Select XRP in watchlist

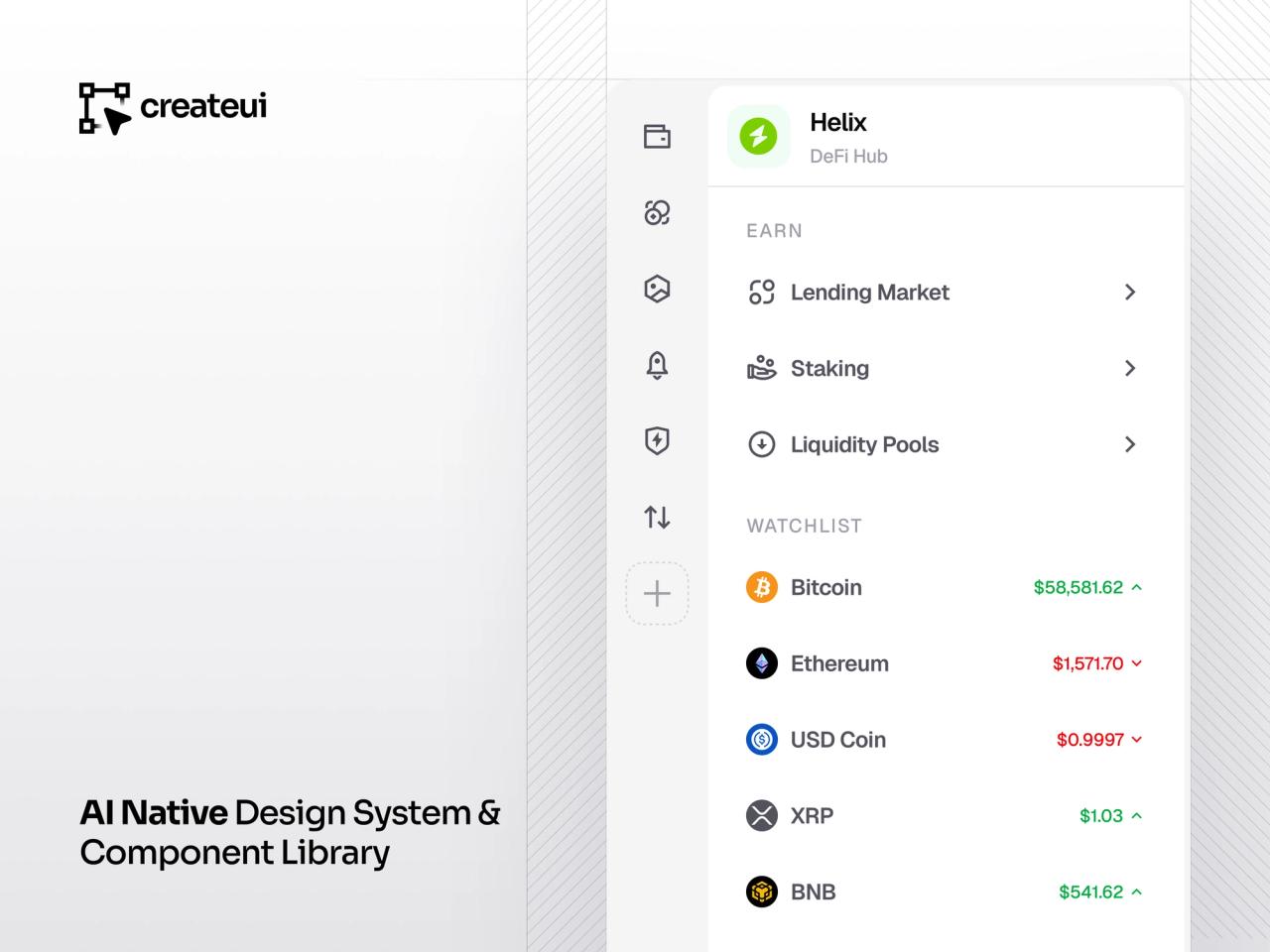coord(946,815)
